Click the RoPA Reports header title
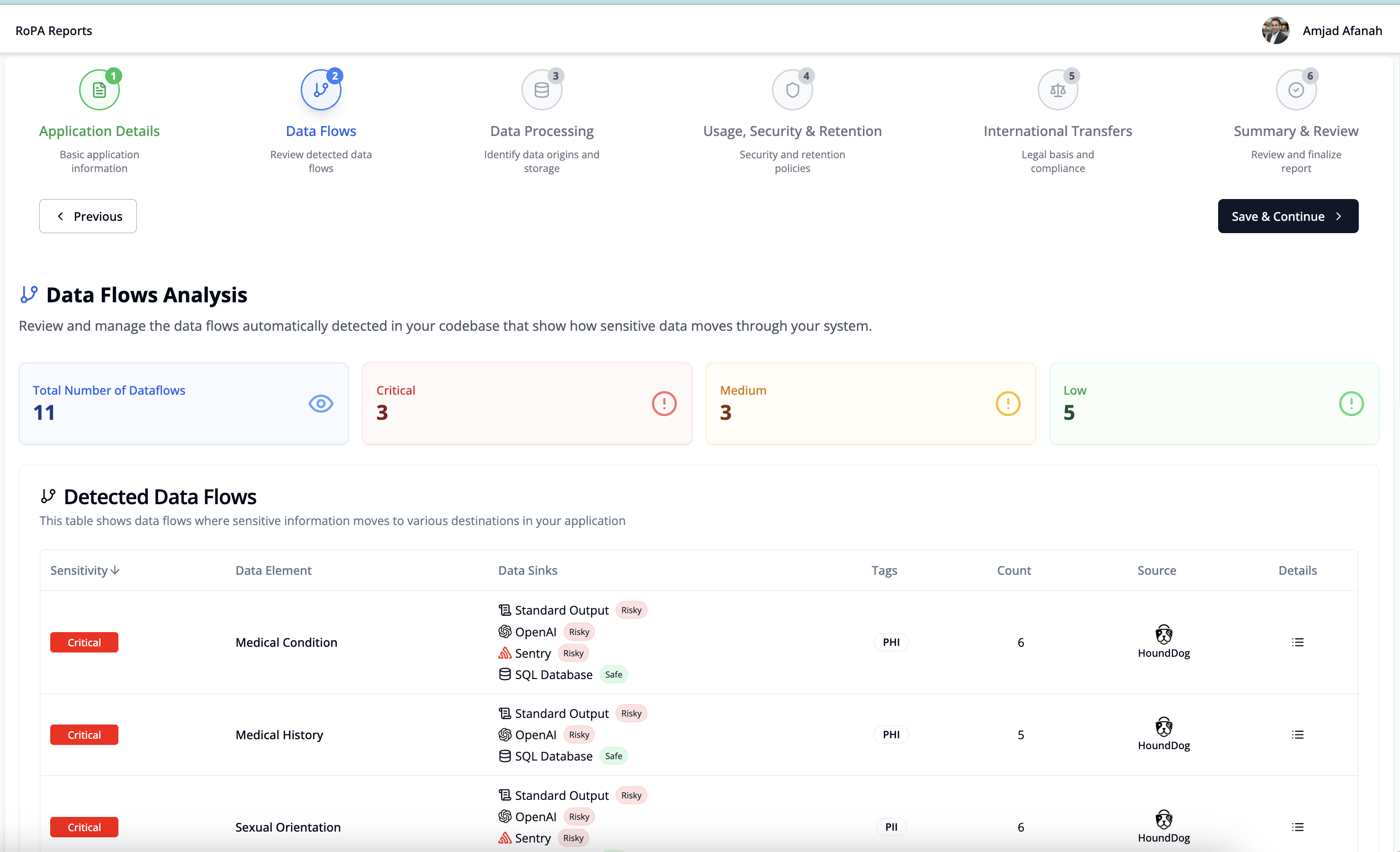Screen dimensions: 1400x852 pyautogui.click(x=54, y=31)
